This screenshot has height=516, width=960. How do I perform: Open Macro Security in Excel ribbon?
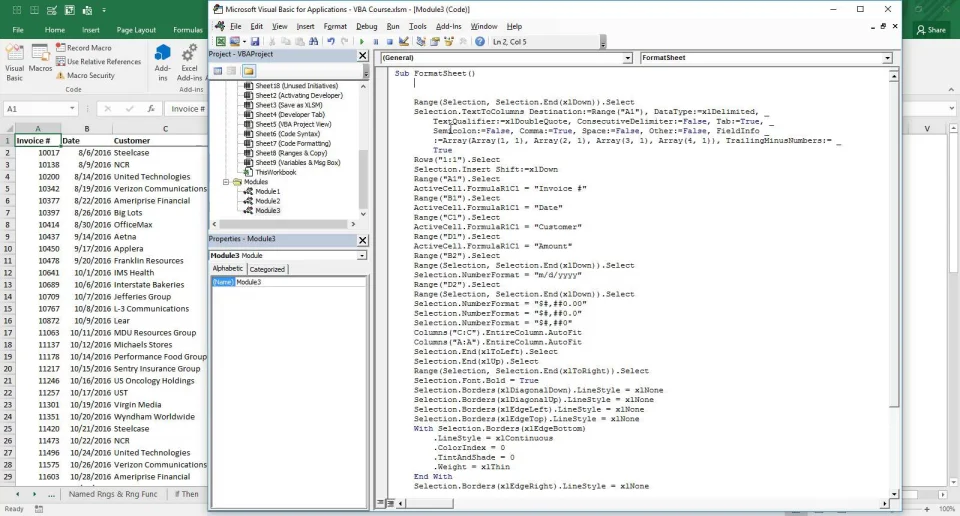(85, 75)
